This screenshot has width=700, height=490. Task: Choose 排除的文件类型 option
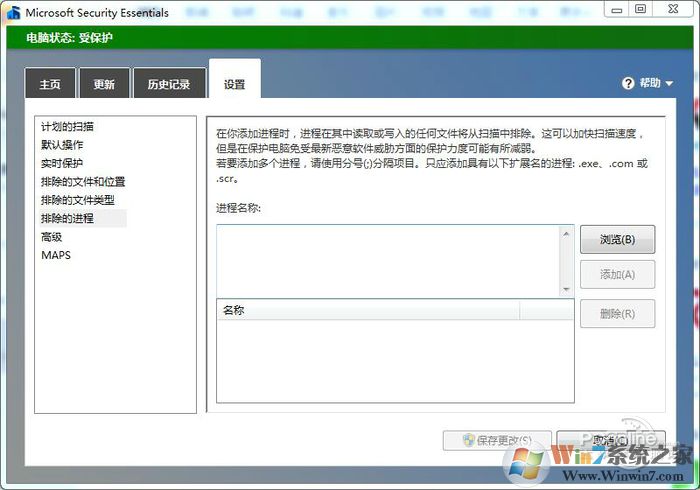coord(78,200)
